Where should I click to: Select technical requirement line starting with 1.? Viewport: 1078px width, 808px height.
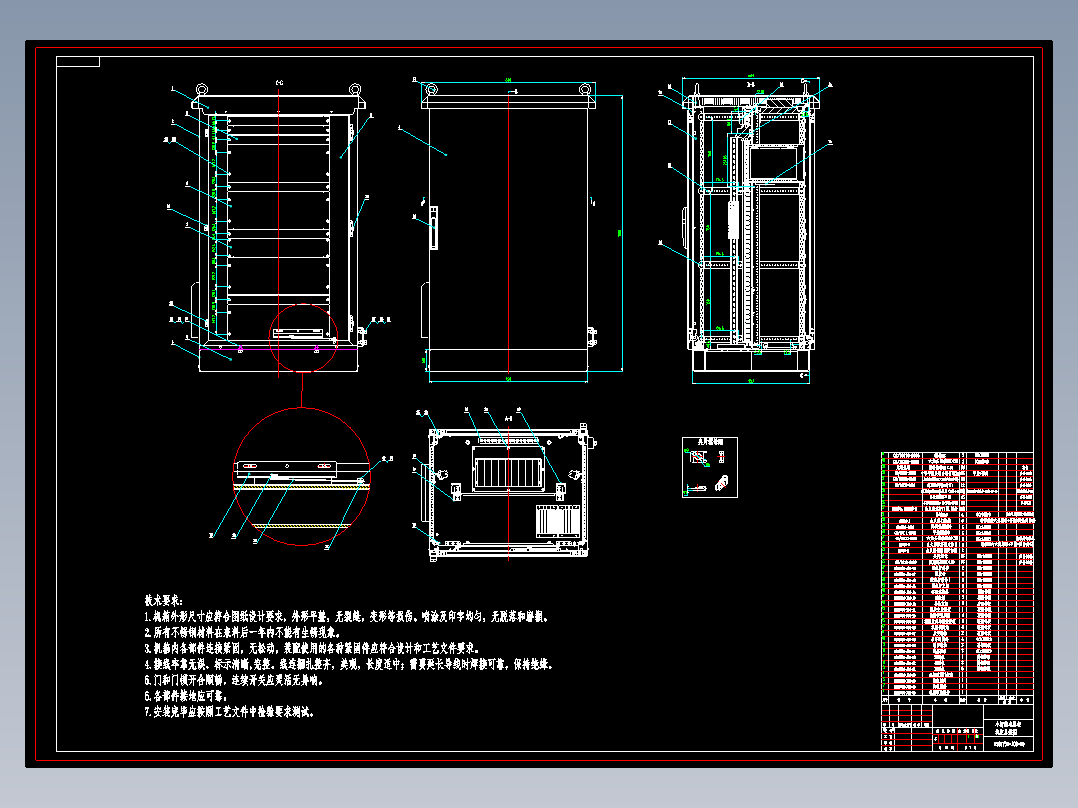346,617
